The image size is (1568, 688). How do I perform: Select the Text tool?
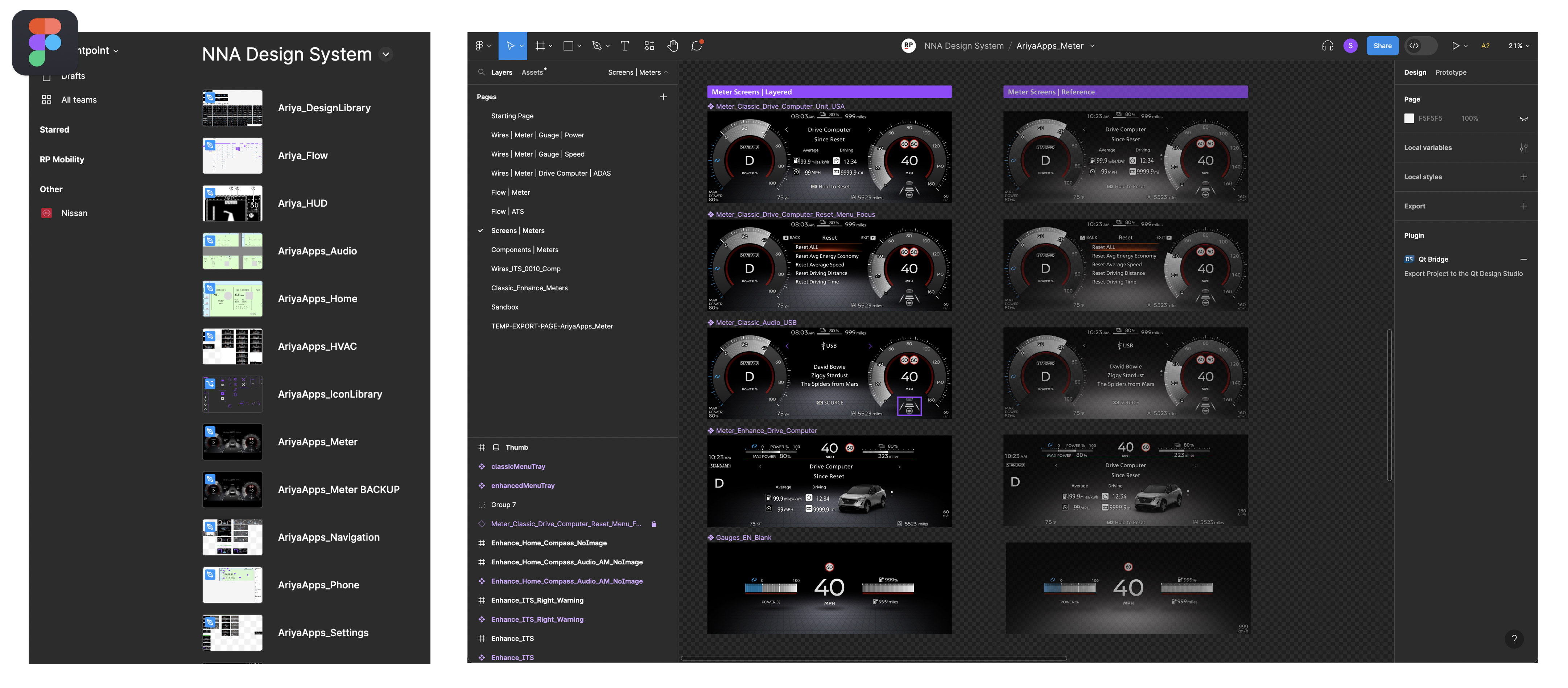(x=624, y=46)
